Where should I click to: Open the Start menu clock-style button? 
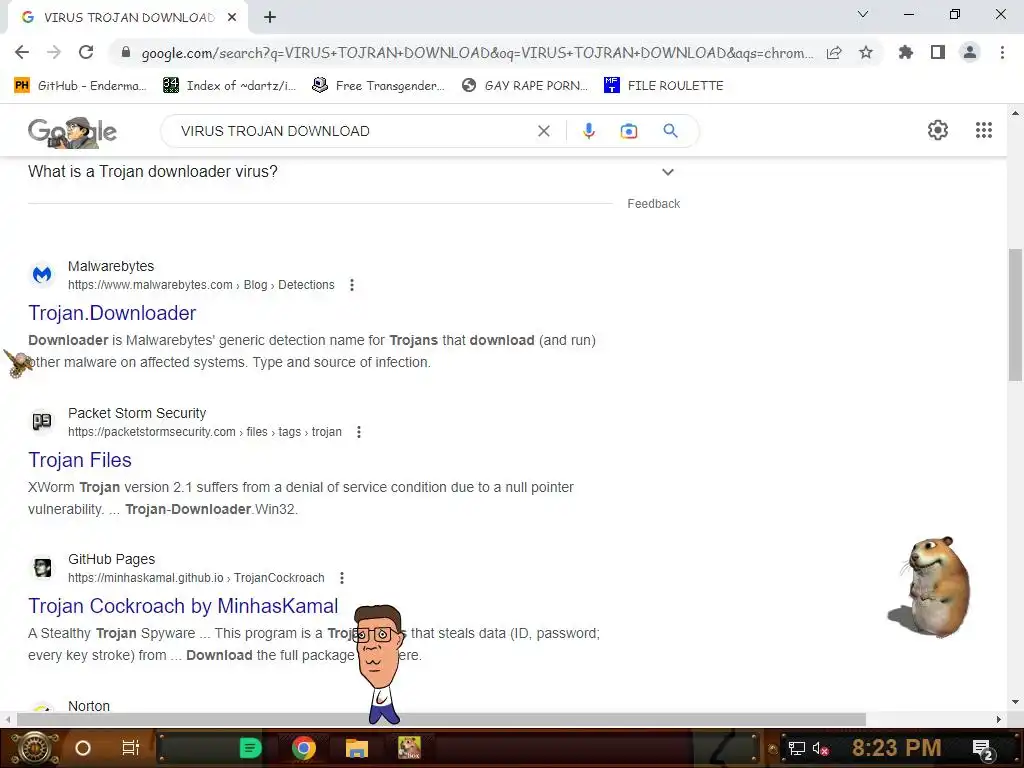(34, 748)
